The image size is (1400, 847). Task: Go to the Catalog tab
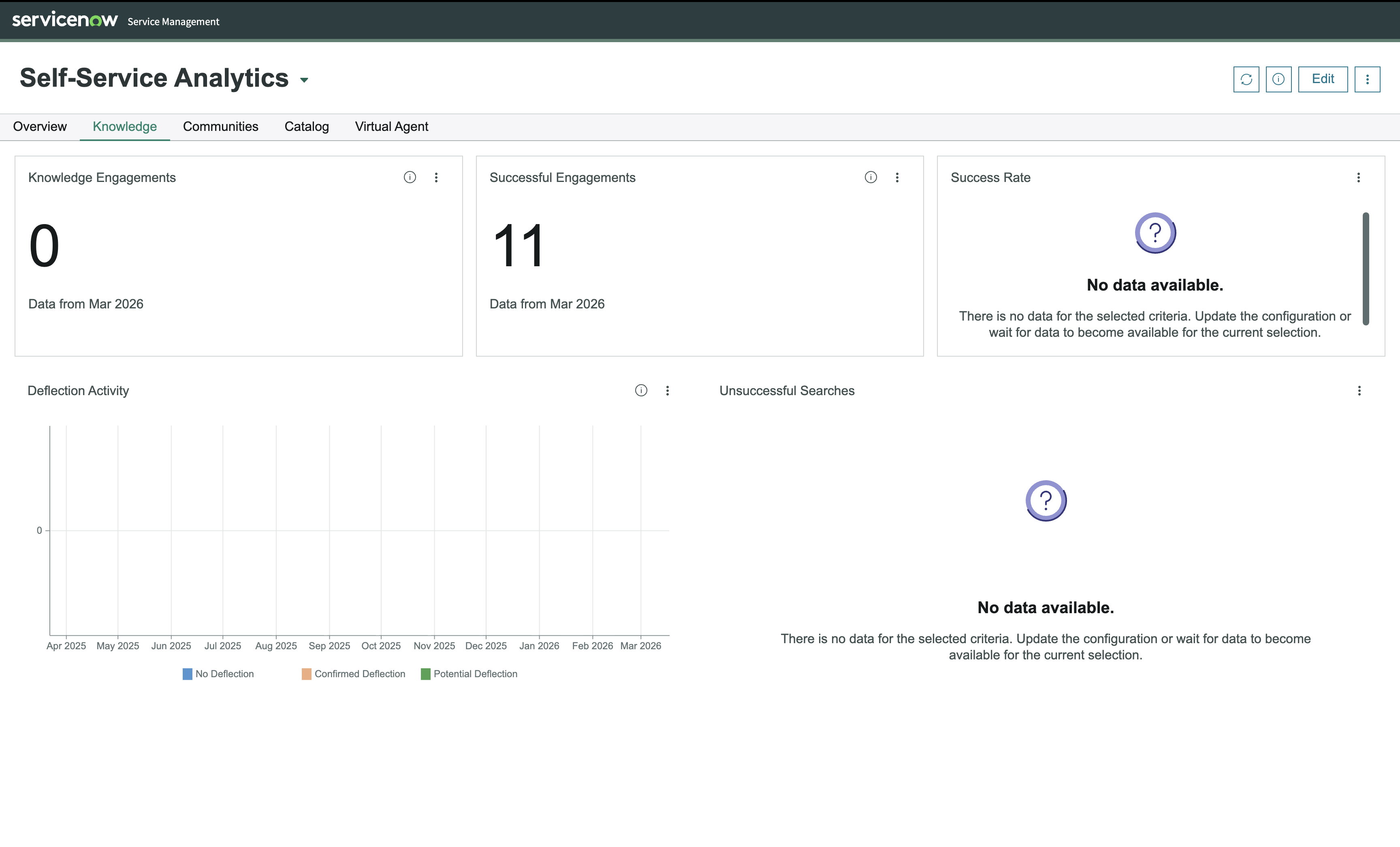307,127
